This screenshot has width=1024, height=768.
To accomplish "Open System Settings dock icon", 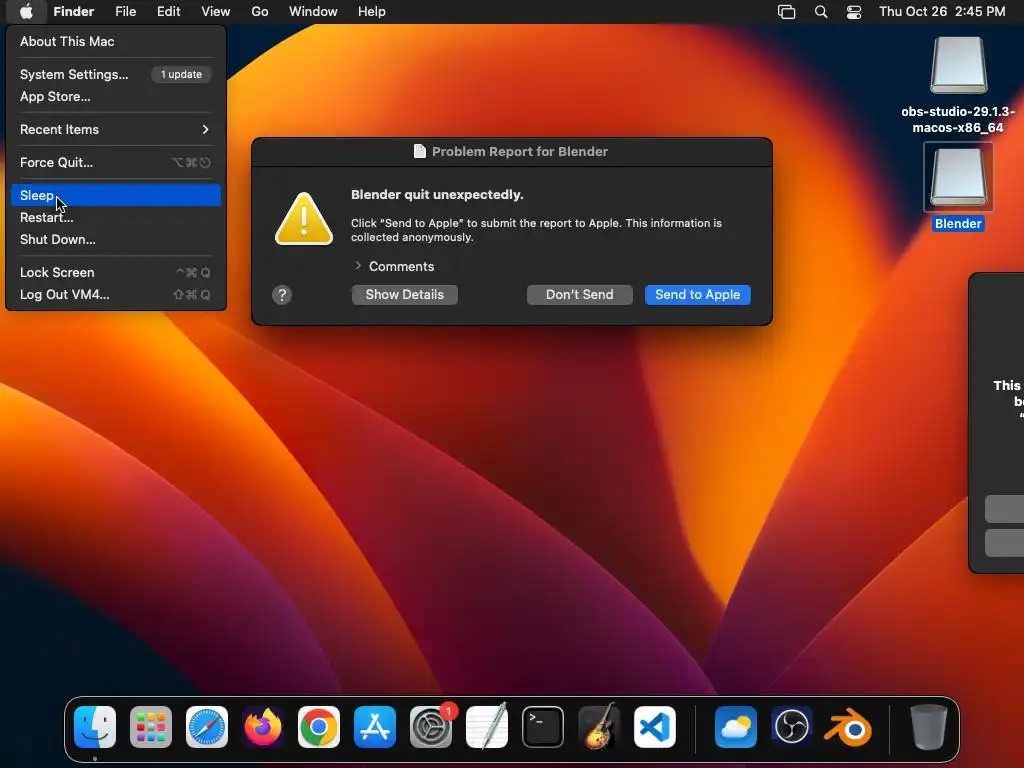I will tap(431, 727).
